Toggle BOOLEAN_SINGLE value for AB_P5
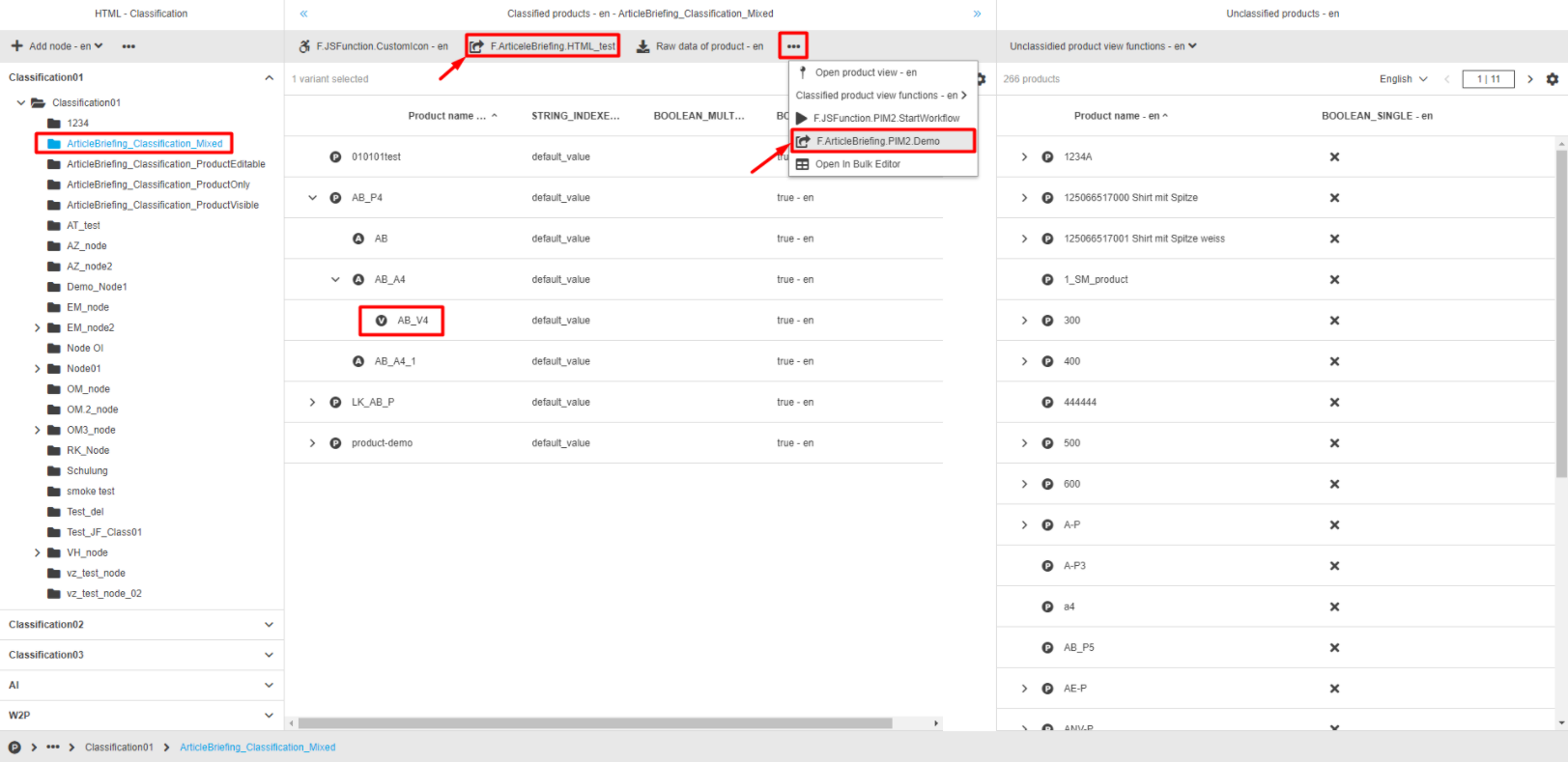1568x762 pixels. pos(1334,648)
